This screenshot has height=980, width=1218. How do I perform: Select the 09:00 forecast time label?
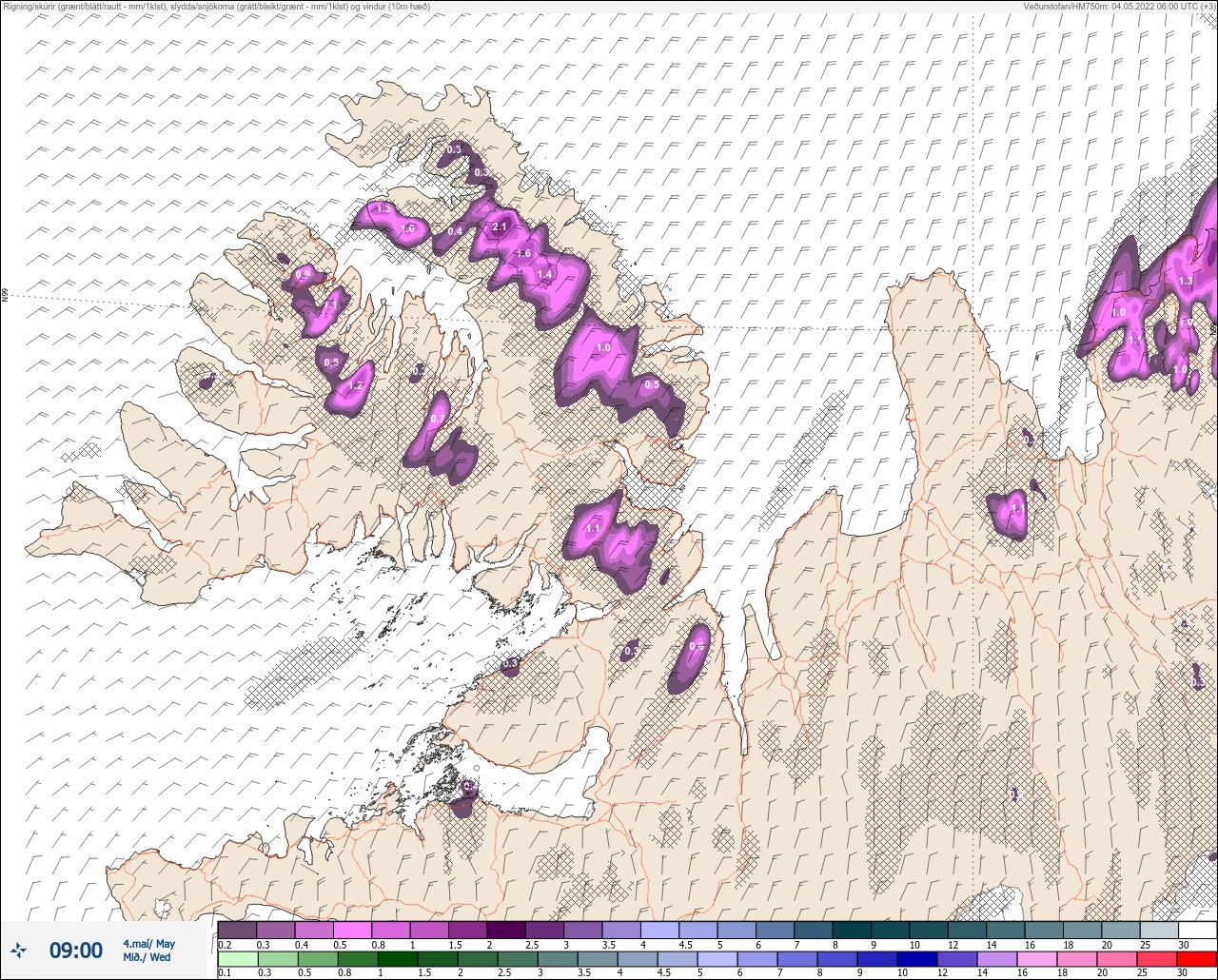(x=76, y=951)
